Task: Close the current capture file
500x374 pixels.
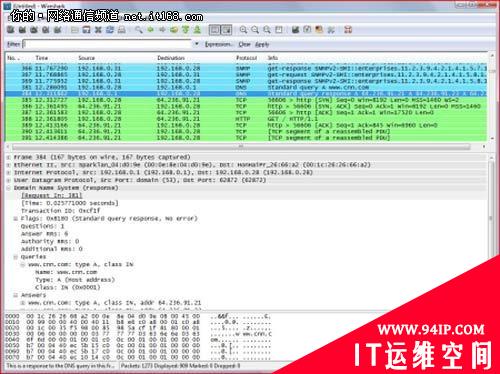Action: point(98,30)
